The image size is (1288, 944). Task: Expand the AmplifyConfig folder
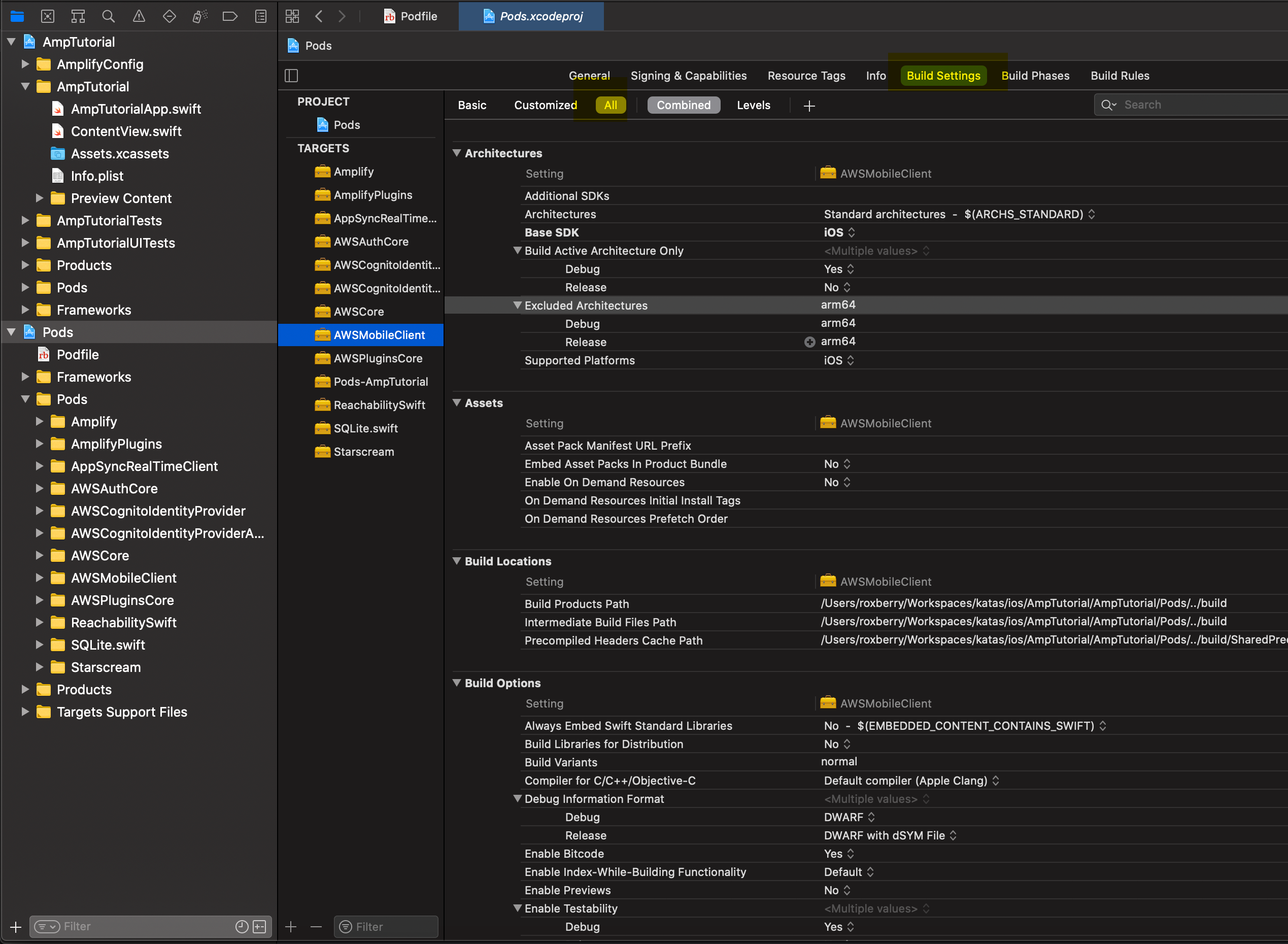[x=25, y=64]
